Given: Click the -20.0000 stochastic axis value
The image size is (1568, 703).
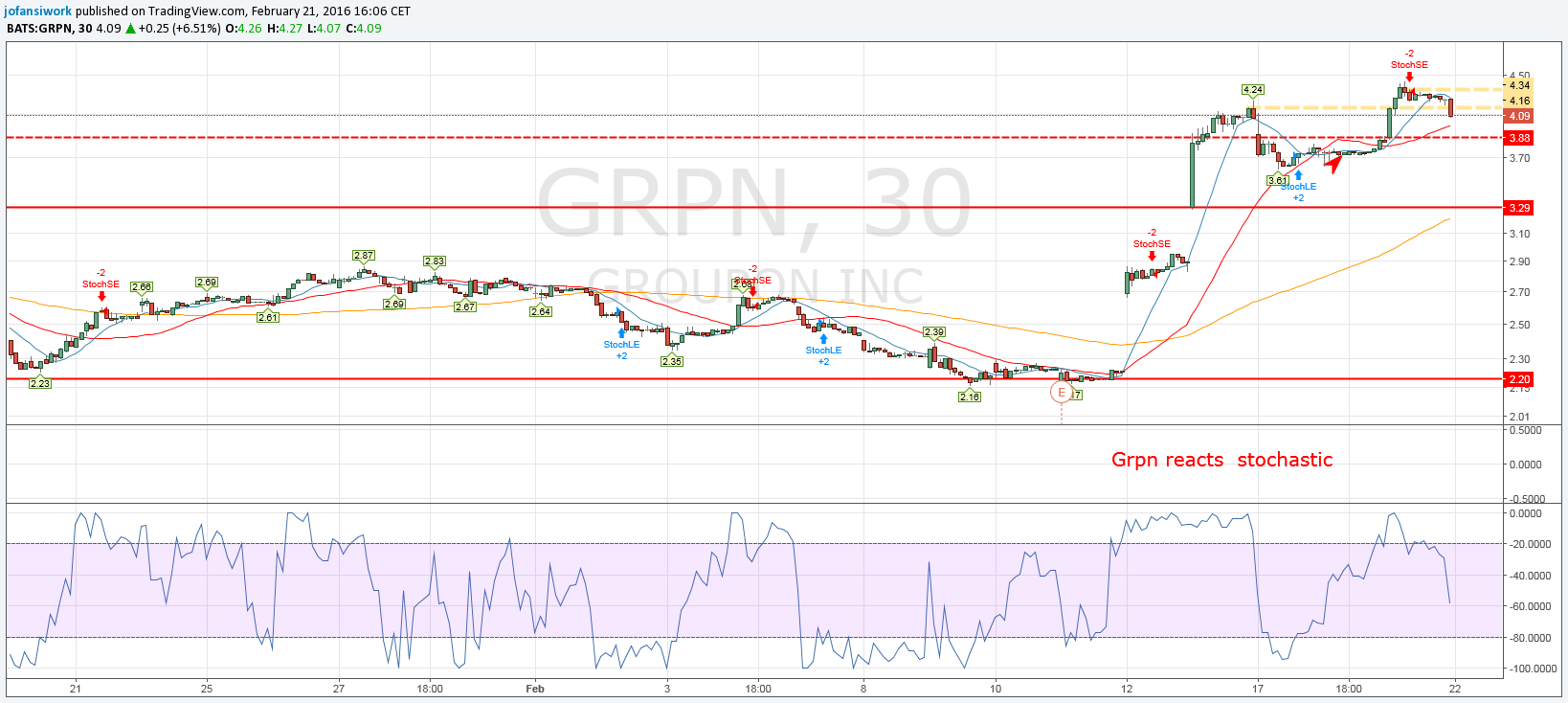Looking at the screenshot, I should click(1529, 544).
